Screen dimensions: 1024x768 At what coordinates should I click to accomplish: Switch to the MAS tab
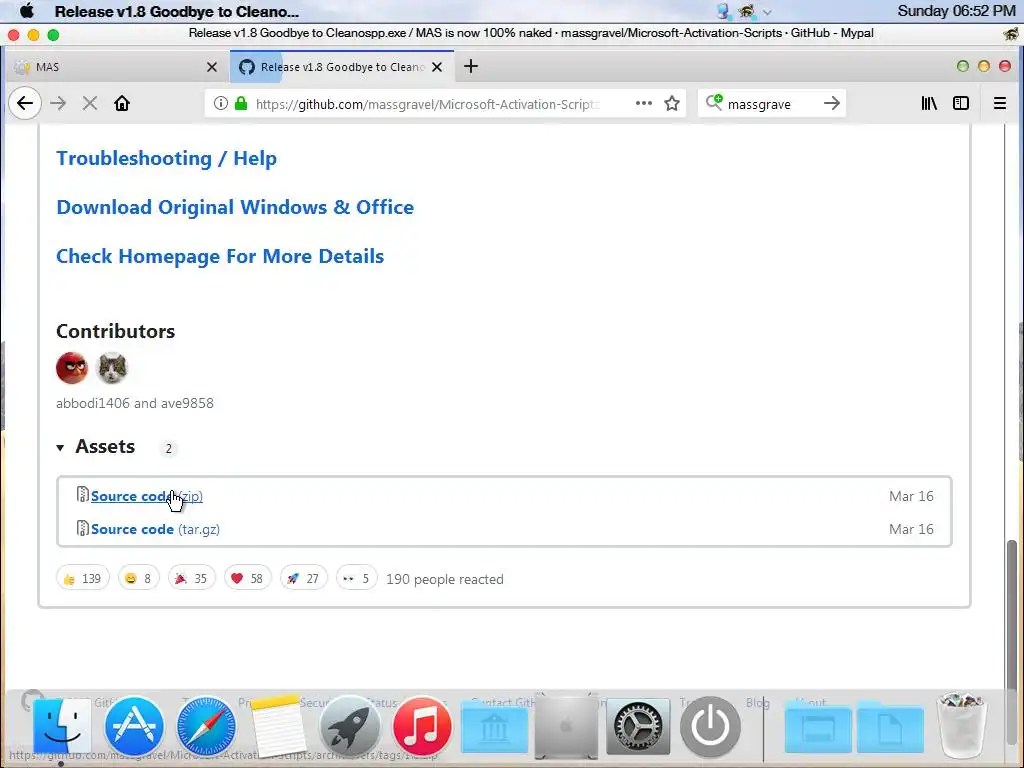116,67
